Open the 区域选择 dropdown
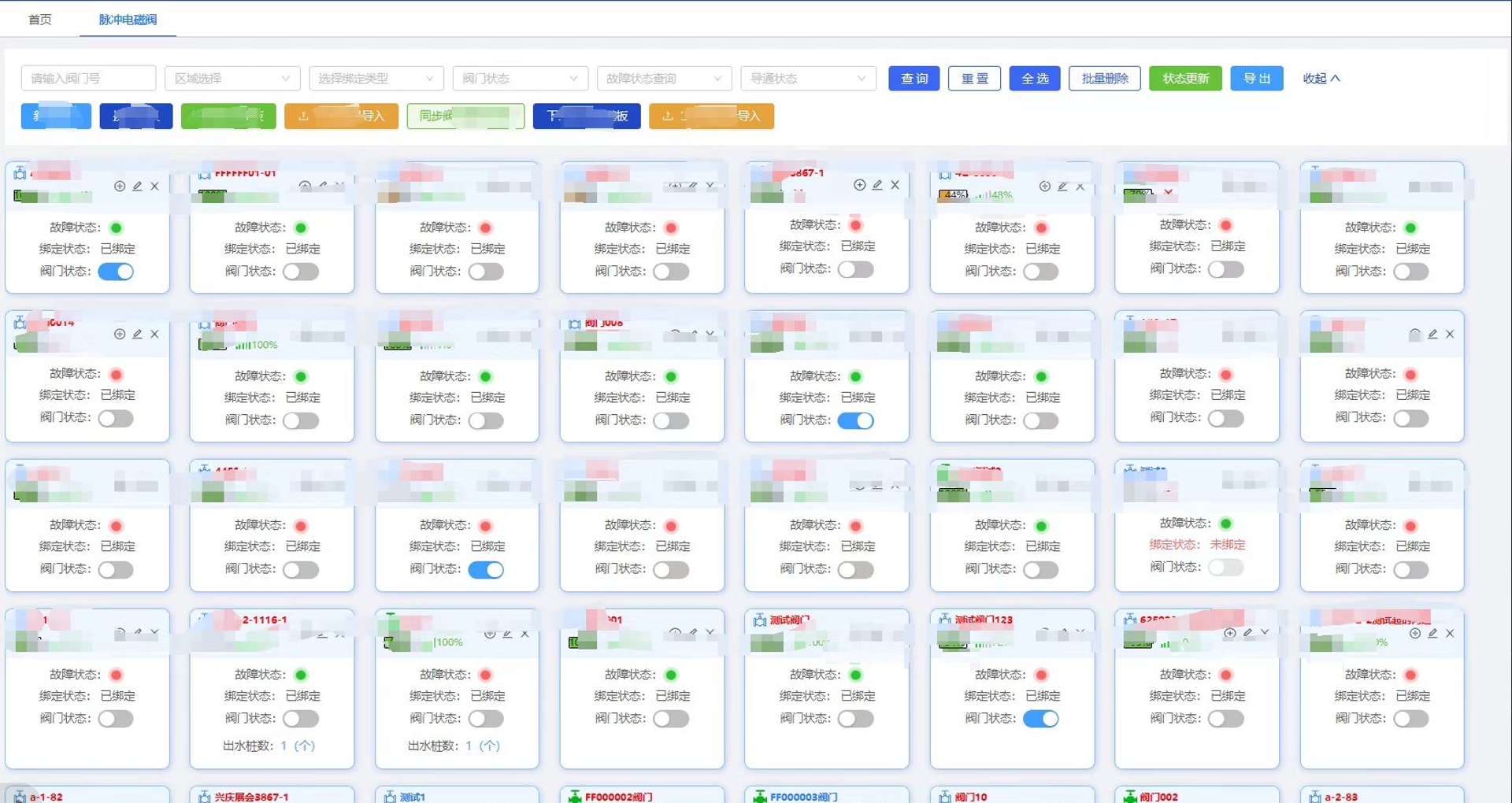 (x=232, y=79)
